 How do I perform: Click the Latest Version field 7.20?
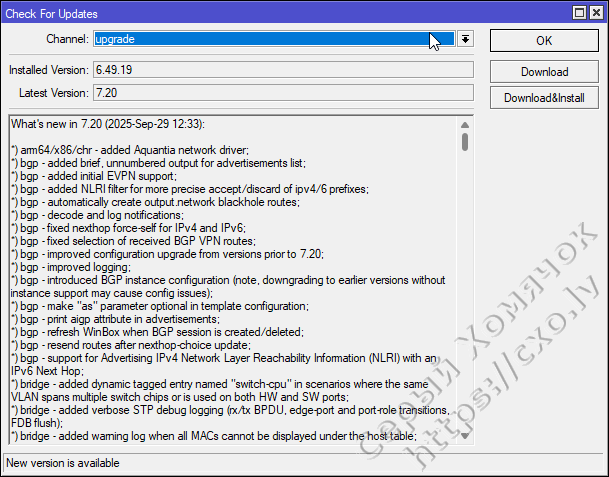(x=282, y=92)
